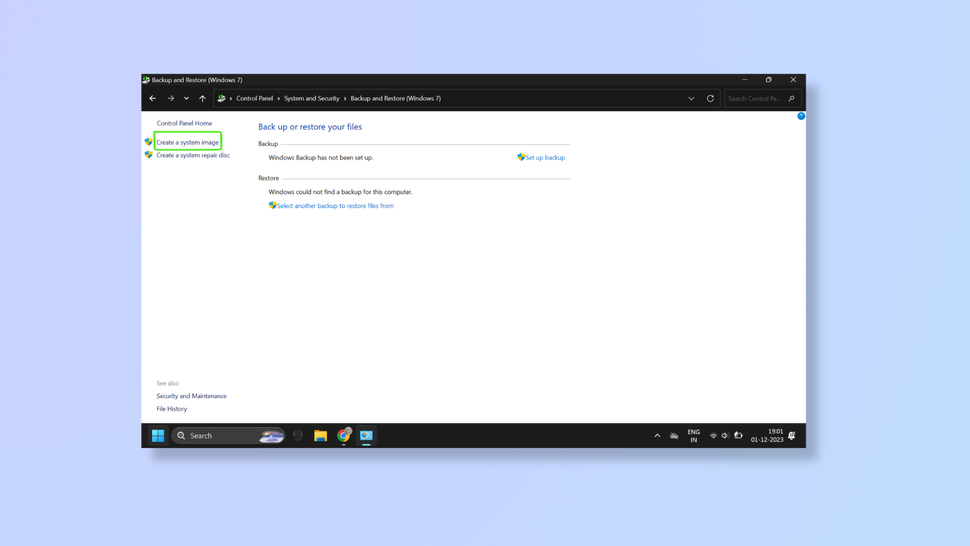970x546 pixels.
Task: Click shield icon beside Create a system repair disc
Action: (x=148, y=155)
